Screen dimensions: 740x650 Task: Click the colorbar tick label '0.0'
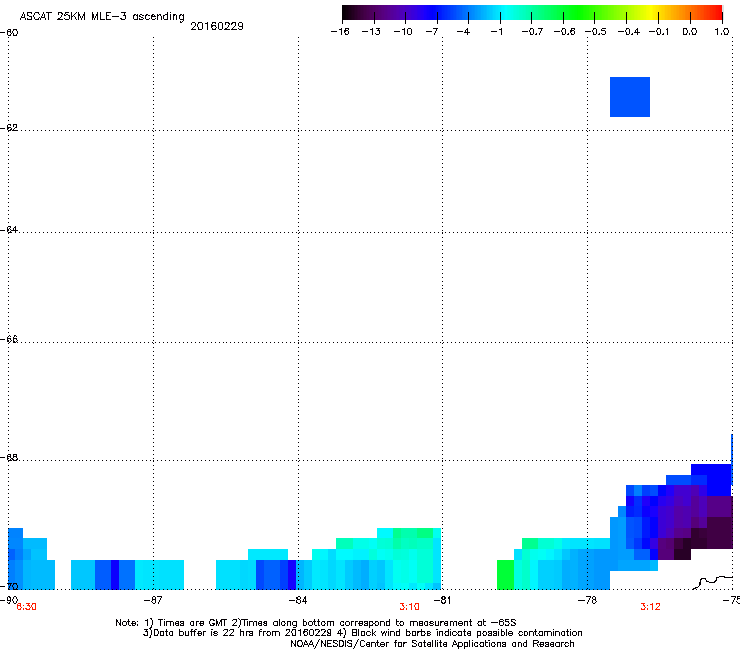[x=690, y=32]
